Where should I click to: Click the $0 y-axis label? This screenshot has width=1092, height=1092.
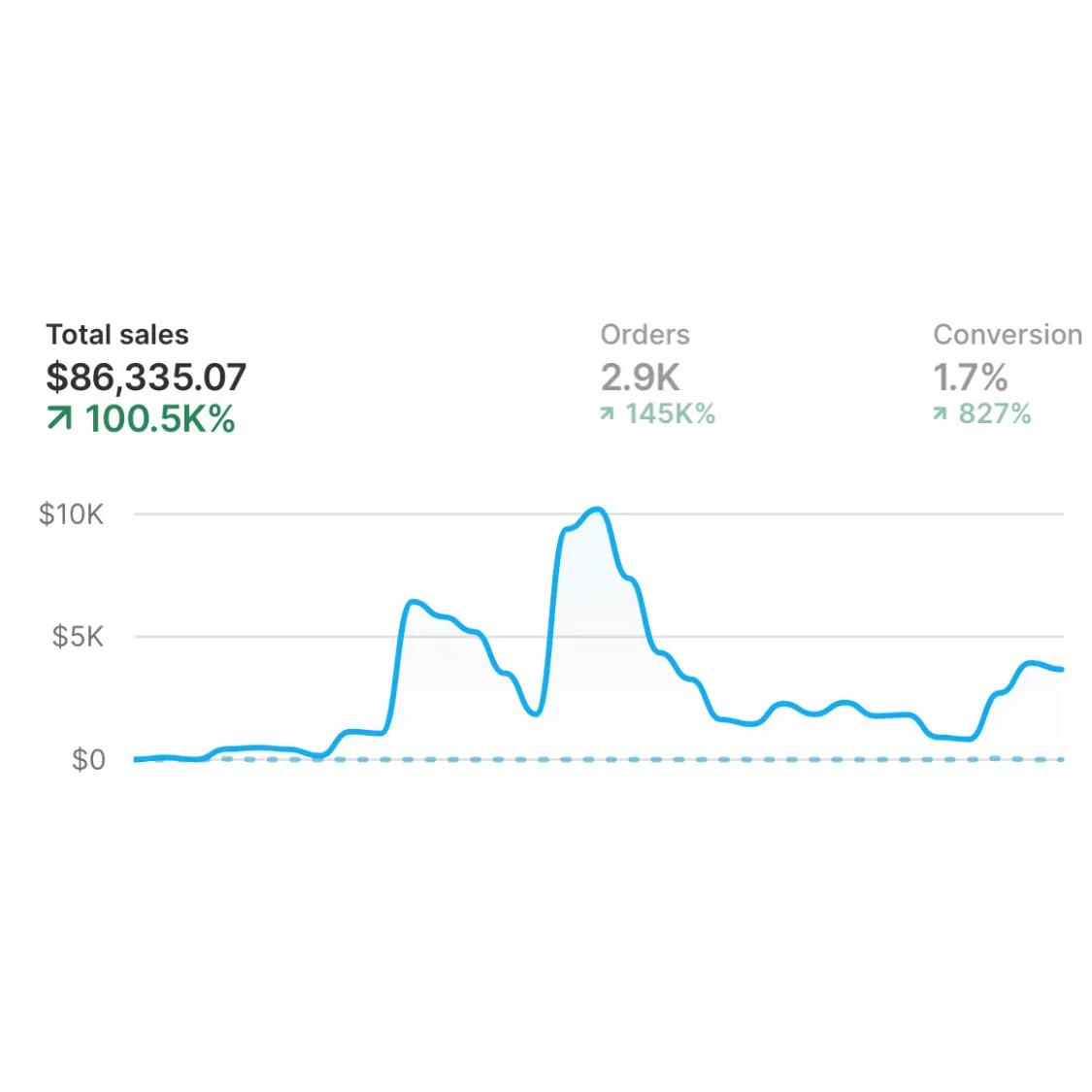point(88,759)
